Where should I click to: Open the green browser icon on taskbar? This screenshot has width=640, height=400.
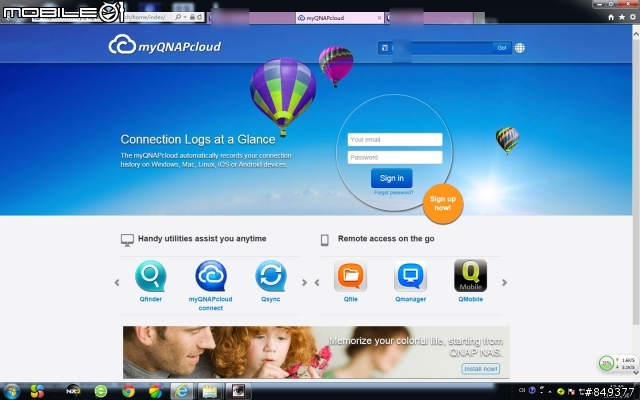pyautogui.click(x=101, y=391)
